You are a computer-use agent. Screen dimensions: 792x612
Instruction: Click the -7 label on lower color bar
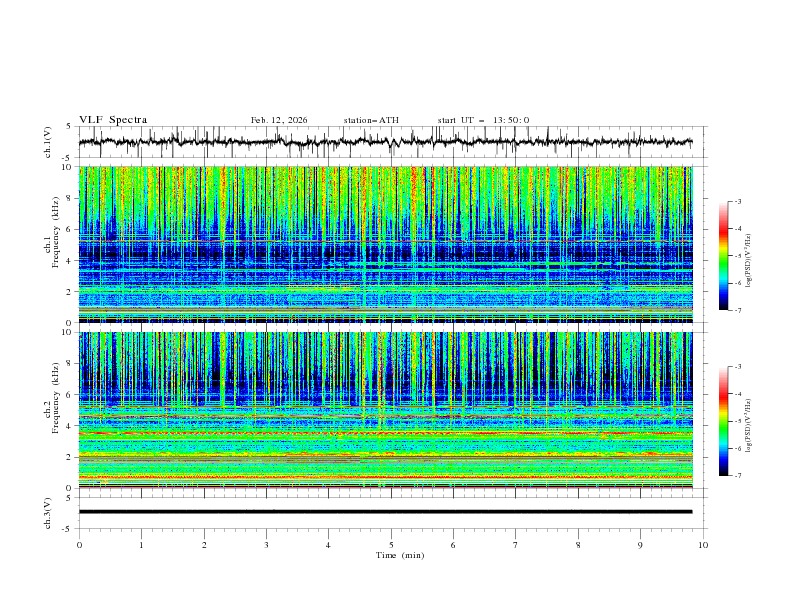[737, 476]
